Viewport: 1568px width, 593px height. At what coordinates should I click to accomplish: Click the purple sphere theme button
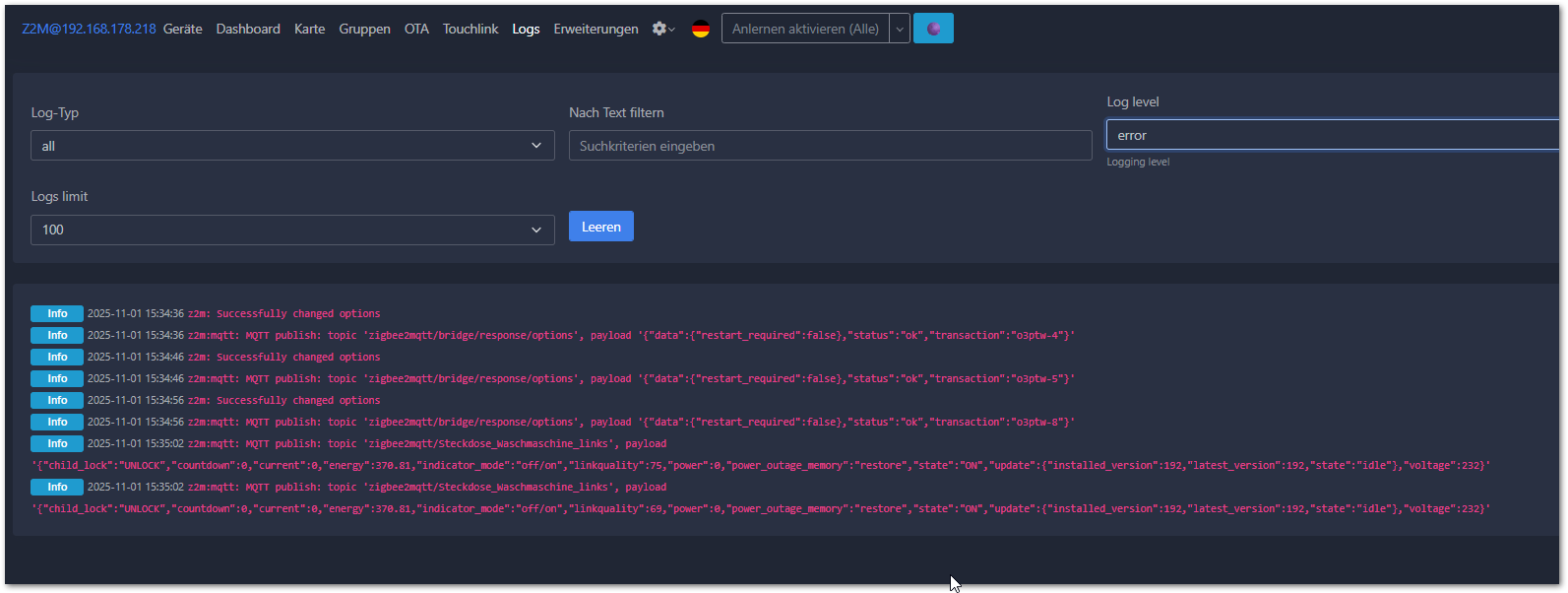click(x=933, y=29)
